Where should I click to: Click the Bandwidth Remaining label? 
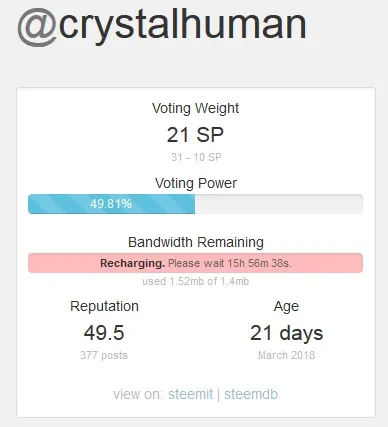pos(196,242)
